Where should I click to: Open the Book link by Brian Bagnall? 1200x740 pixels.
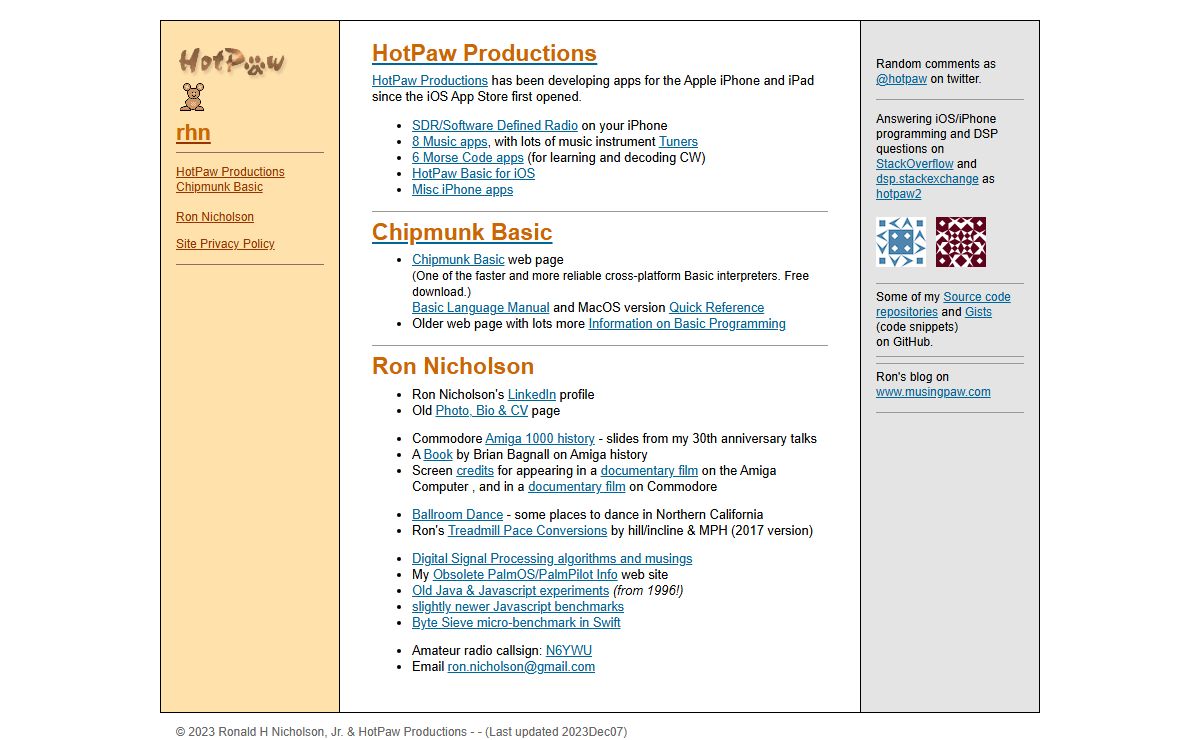[438, 455]
